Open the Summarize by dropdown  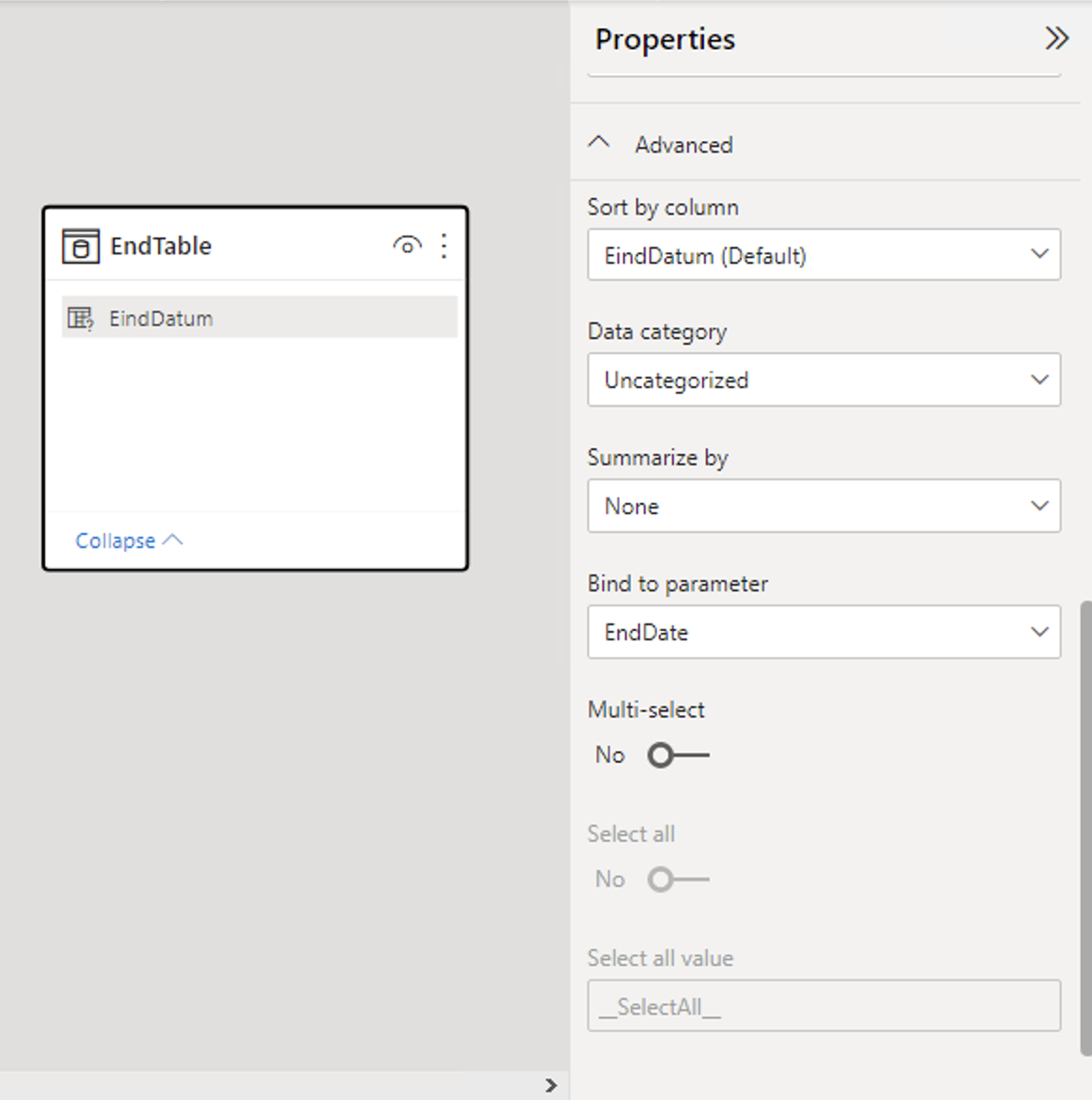point(824,506)
